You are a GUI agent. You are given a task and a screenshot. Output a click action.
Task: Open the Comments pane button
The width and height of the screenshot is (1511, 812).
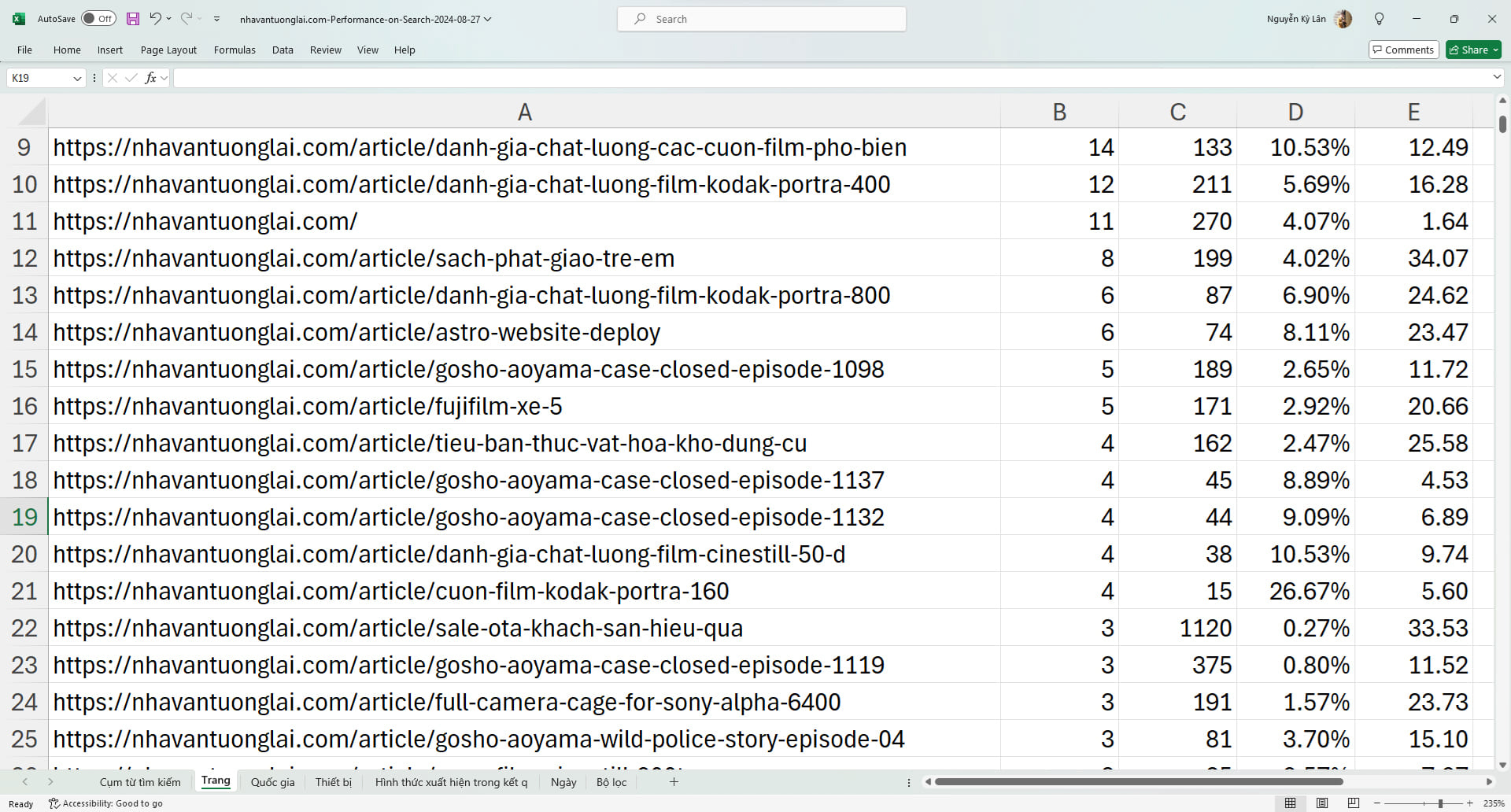point(1404,50)
